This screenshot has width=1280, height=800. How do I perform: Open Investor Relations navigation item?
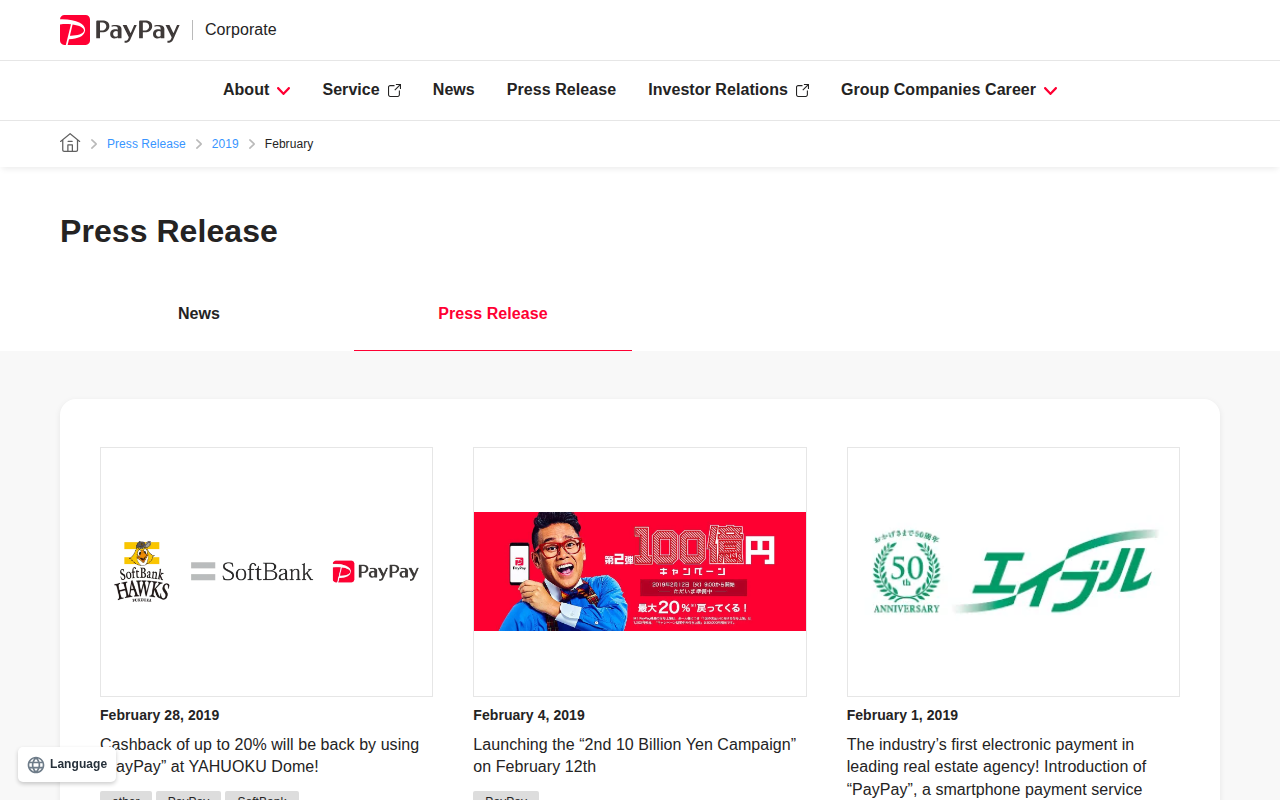point(718,90)
